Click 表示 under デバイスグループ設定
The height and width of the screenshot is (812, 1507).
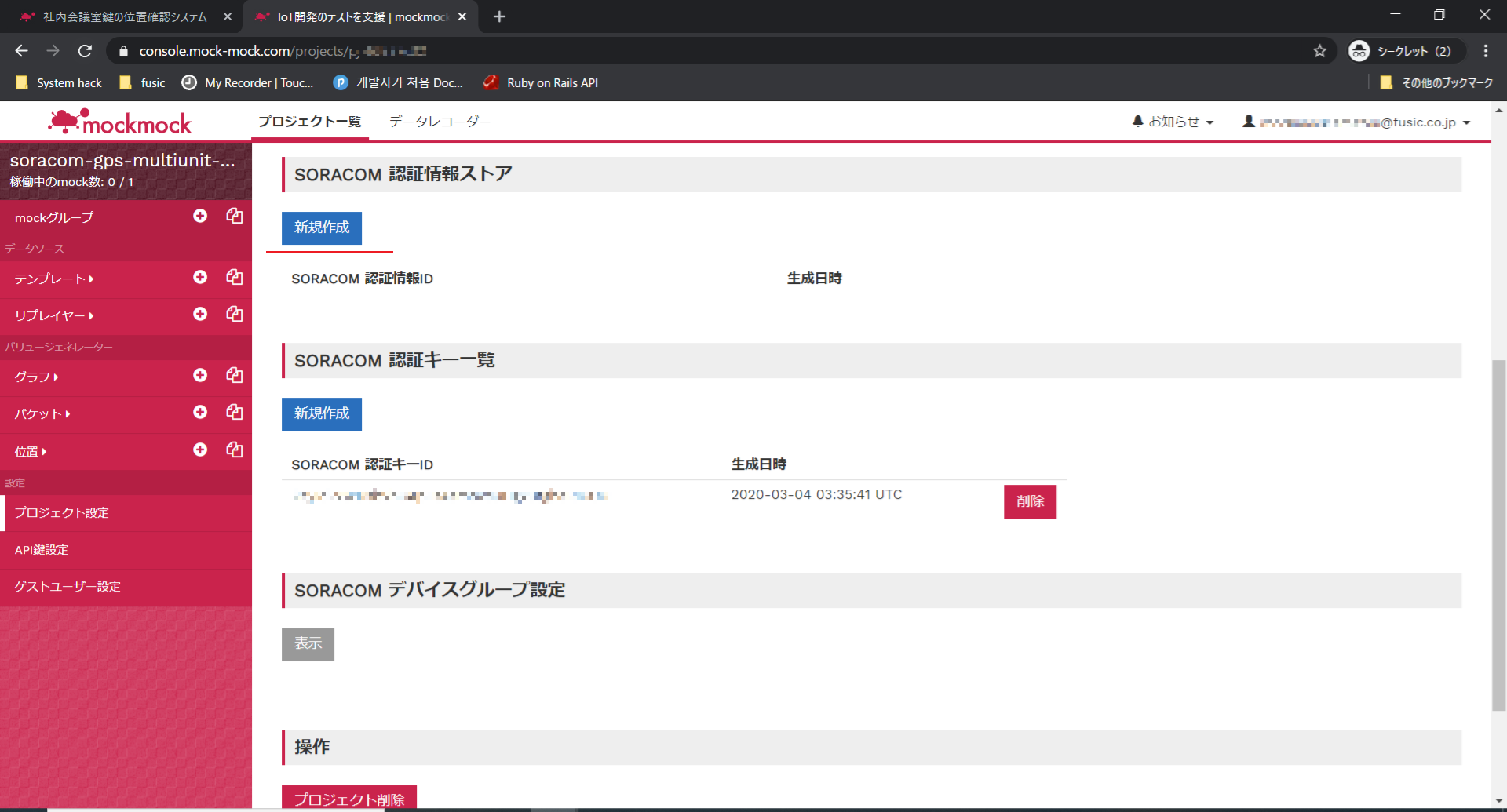(308, 643)
